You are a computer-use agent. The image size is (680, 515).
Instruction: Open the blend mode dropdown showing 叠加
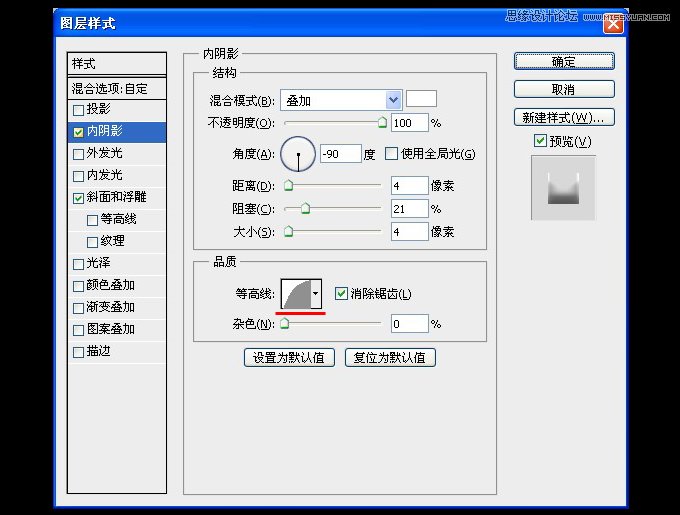[341, 100]
